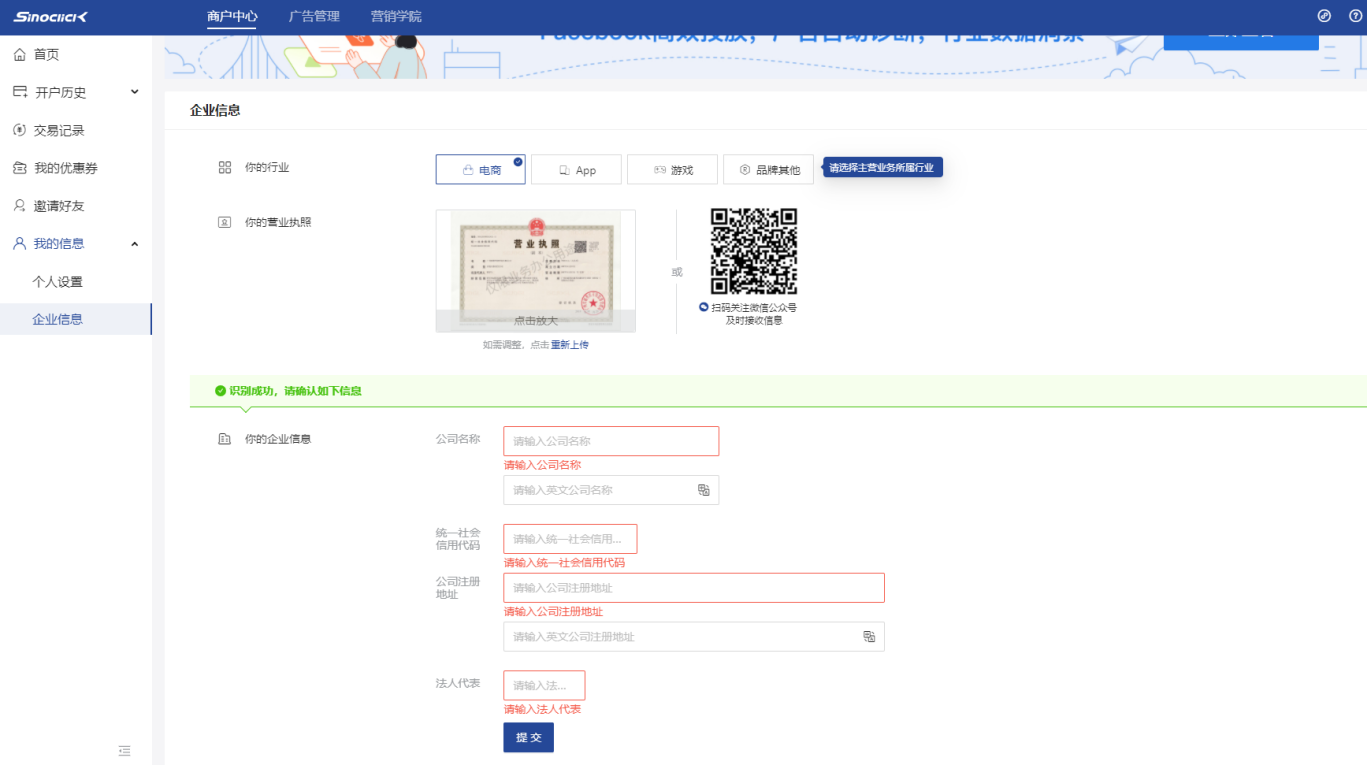
Task: Focus the 公司名称 input field
Action: [610, 441]
